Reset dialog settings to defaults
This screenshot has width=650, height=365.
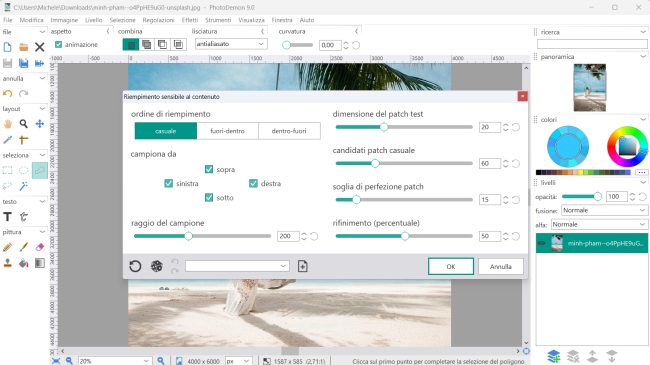tap(135, 266)
